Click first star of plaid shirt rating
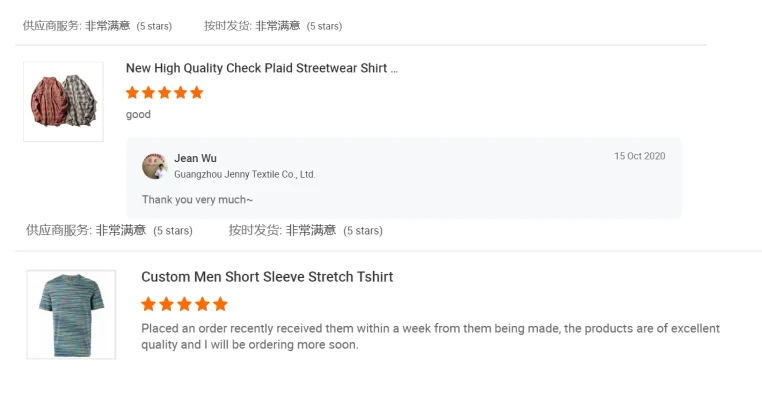This screenshot has height=405, width=762. 133,93
